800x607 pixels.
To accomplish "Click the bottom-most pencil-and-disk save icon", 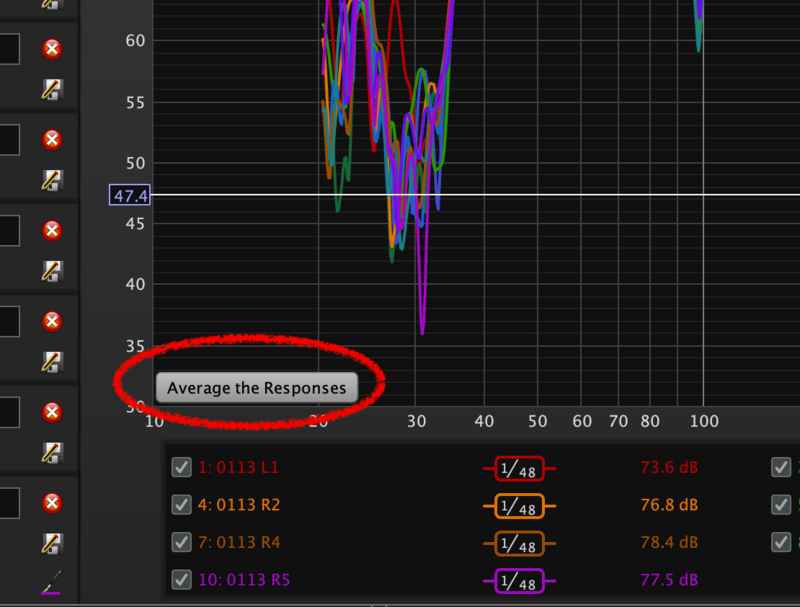I will [52, 543].
